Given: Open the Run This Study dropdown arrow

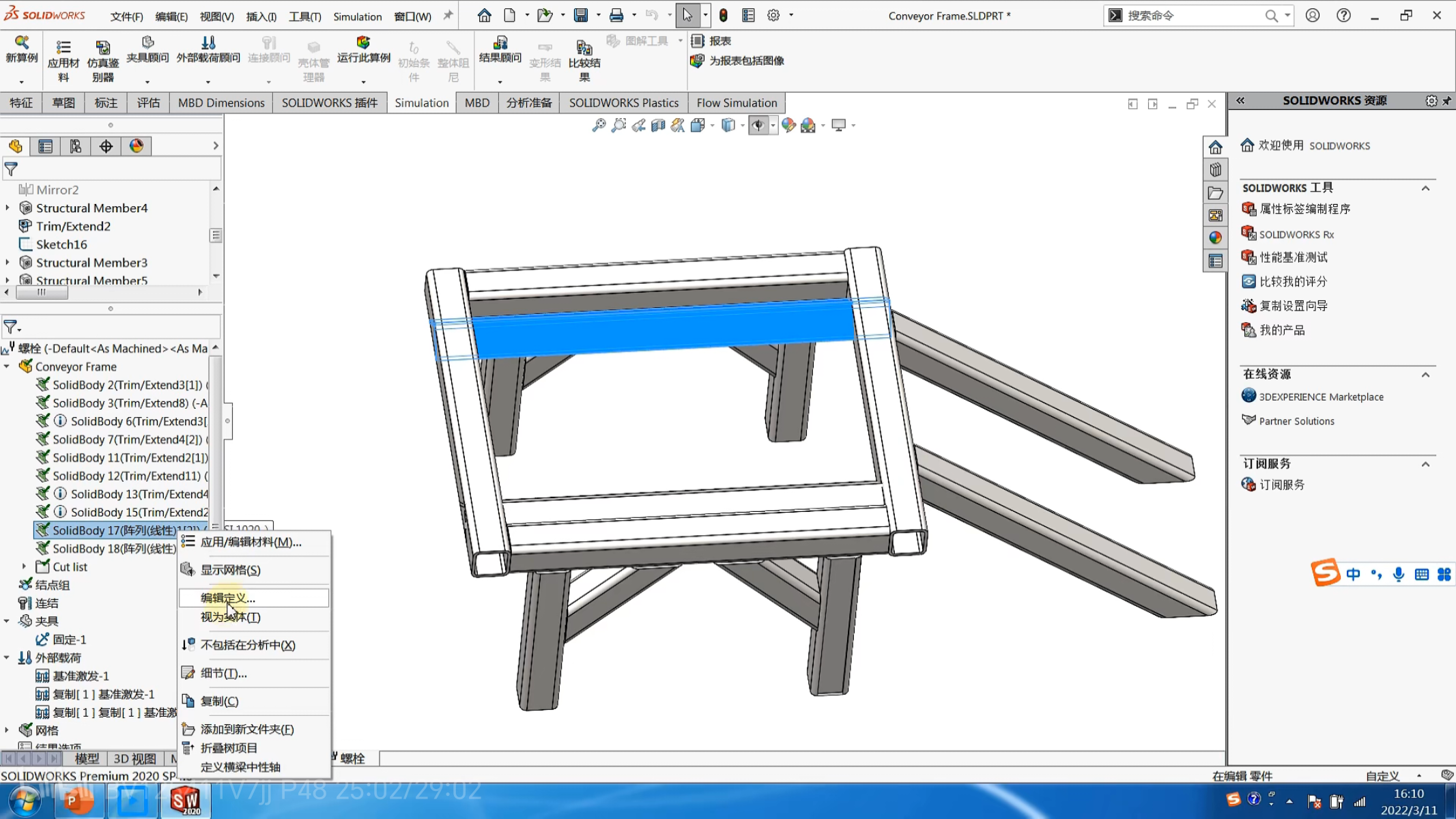Looking at the screenshot, I should pyautogui.click(x=363, y=82).
